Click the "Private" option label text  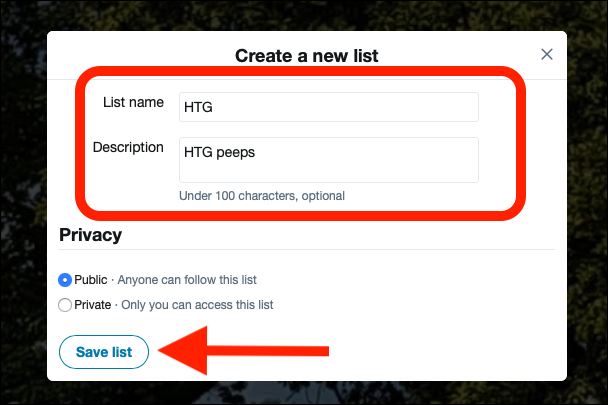93,305
